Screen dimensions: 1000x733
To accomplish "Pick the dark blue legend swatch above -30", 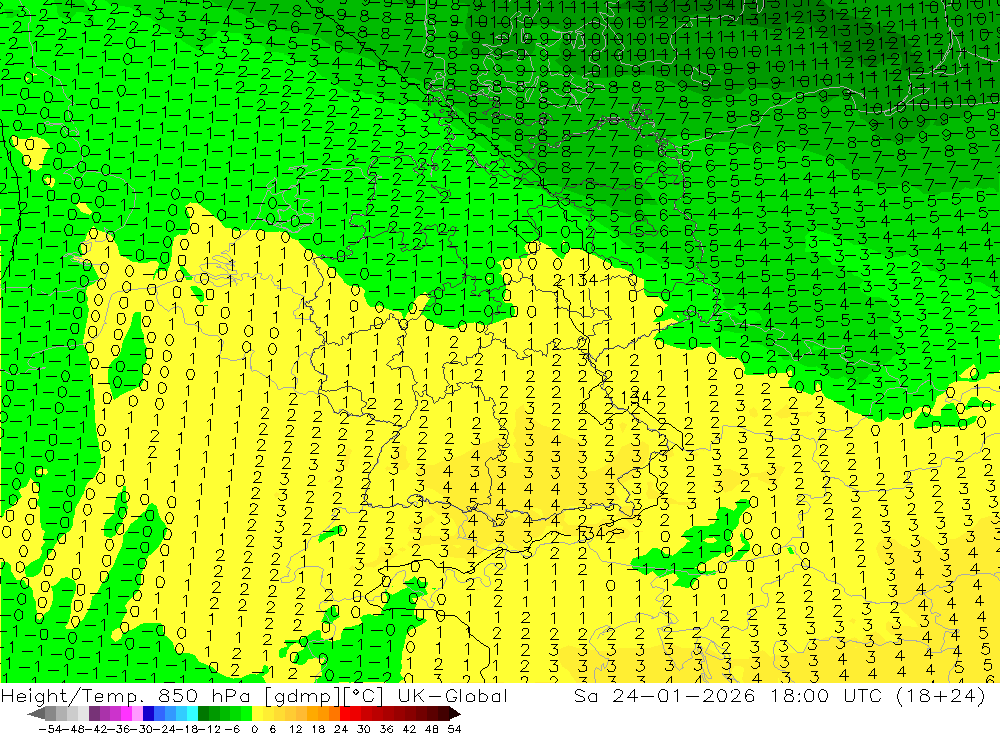I will pos(148,714).
